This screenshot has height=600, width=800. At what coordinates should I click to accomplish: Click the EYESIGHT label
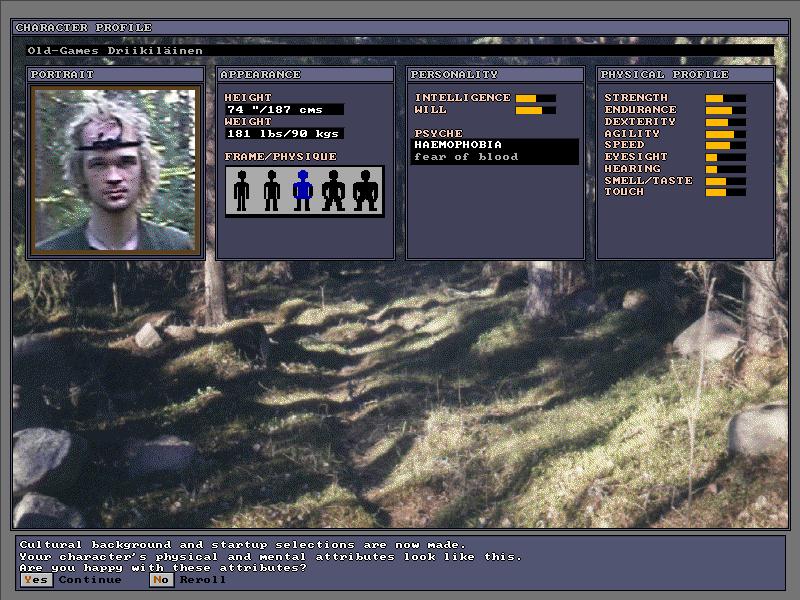tap(636, 157)
